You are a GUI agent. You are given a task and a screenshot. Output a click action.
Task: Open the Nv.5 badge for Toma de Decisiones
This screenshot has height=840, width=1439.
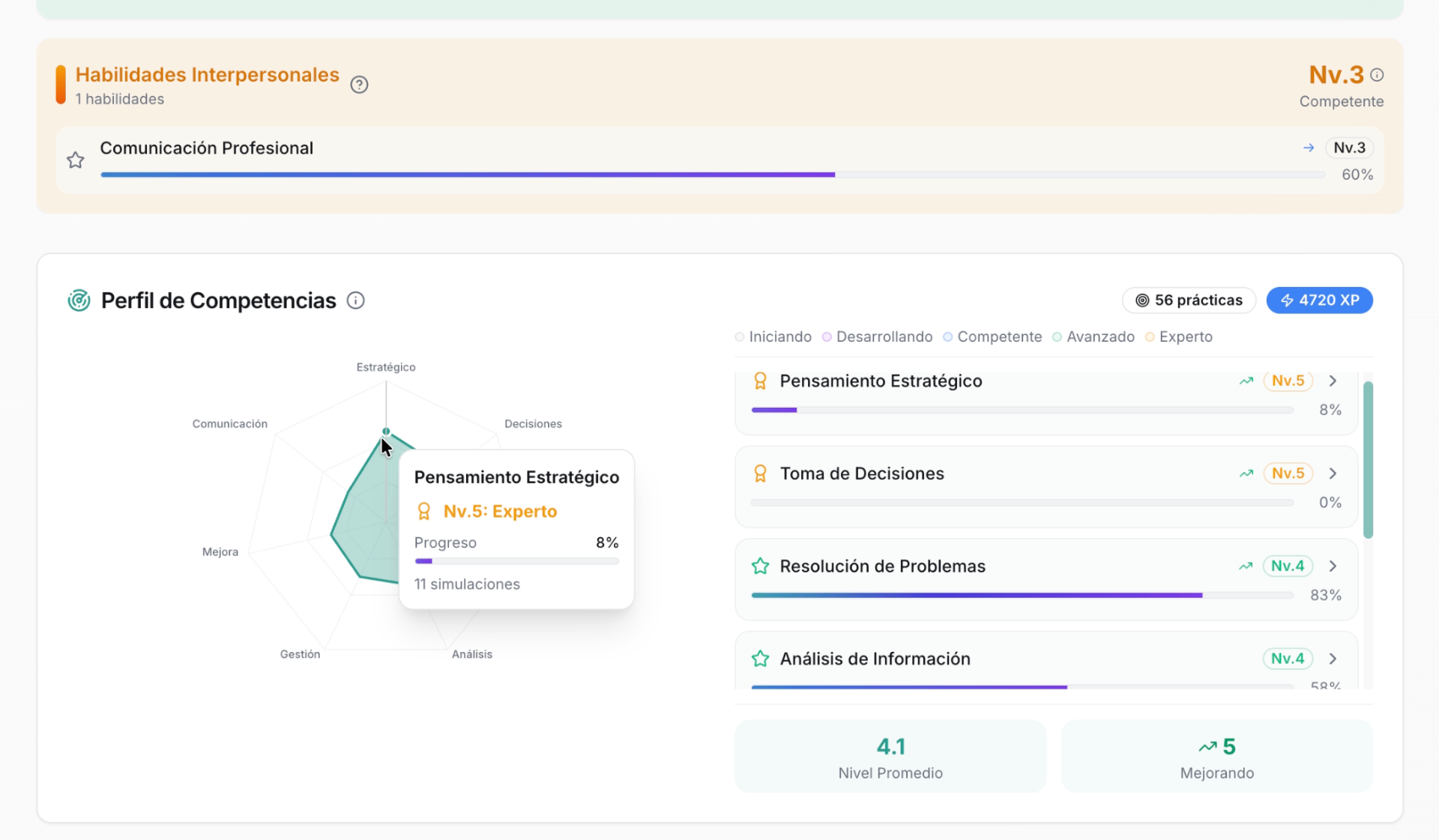click(x=1288, y=474)
